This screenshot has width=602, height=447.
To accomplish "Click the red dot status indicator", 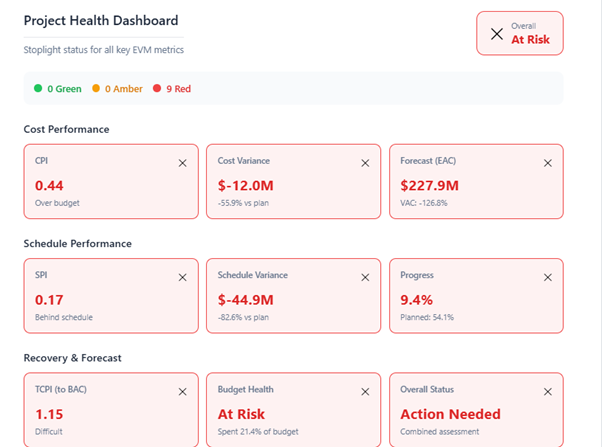I will [156, 89].
